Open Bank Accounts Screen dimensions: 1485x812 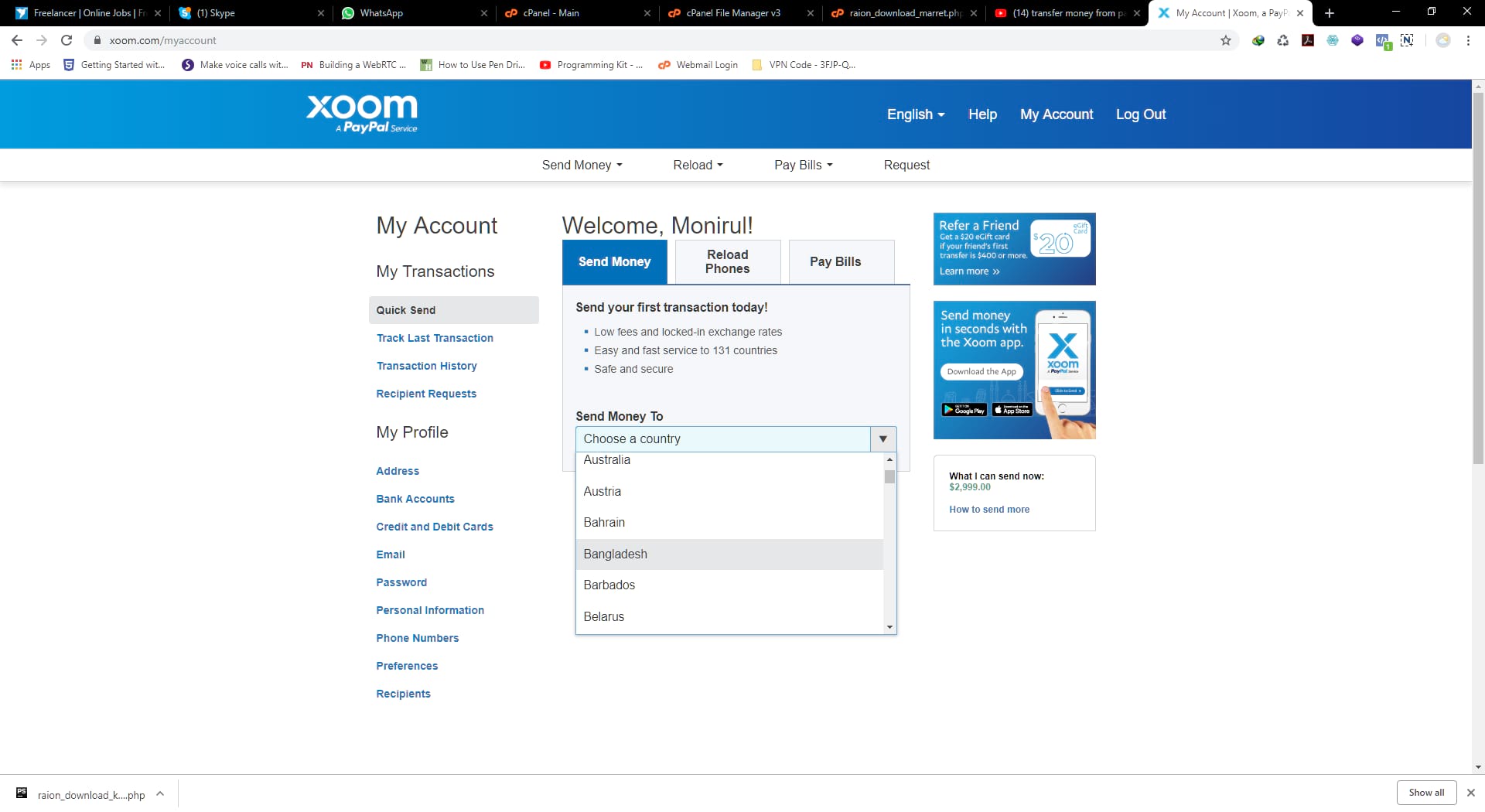tap(415, 499)
